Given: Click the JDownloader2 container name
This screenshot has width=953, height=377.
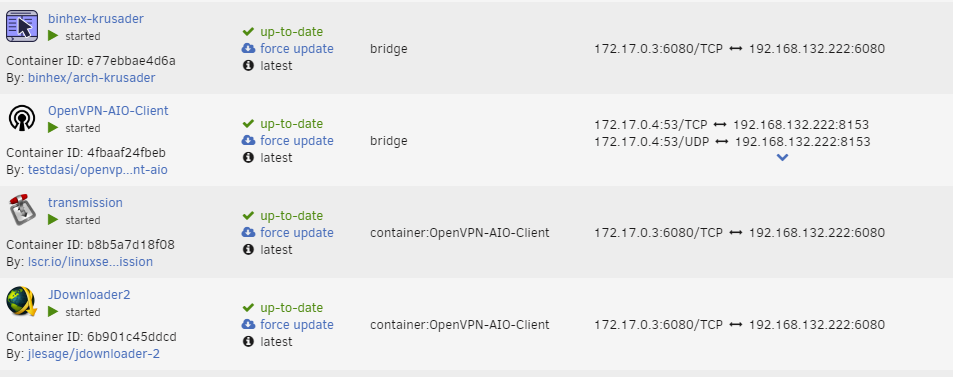Looking at the screenshot, I should click(89, 295).
